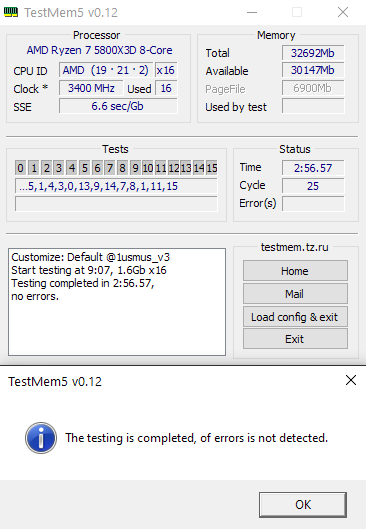
Task: Click the SSE speed 6.6 sec/Gb
Action: (118, 106)
